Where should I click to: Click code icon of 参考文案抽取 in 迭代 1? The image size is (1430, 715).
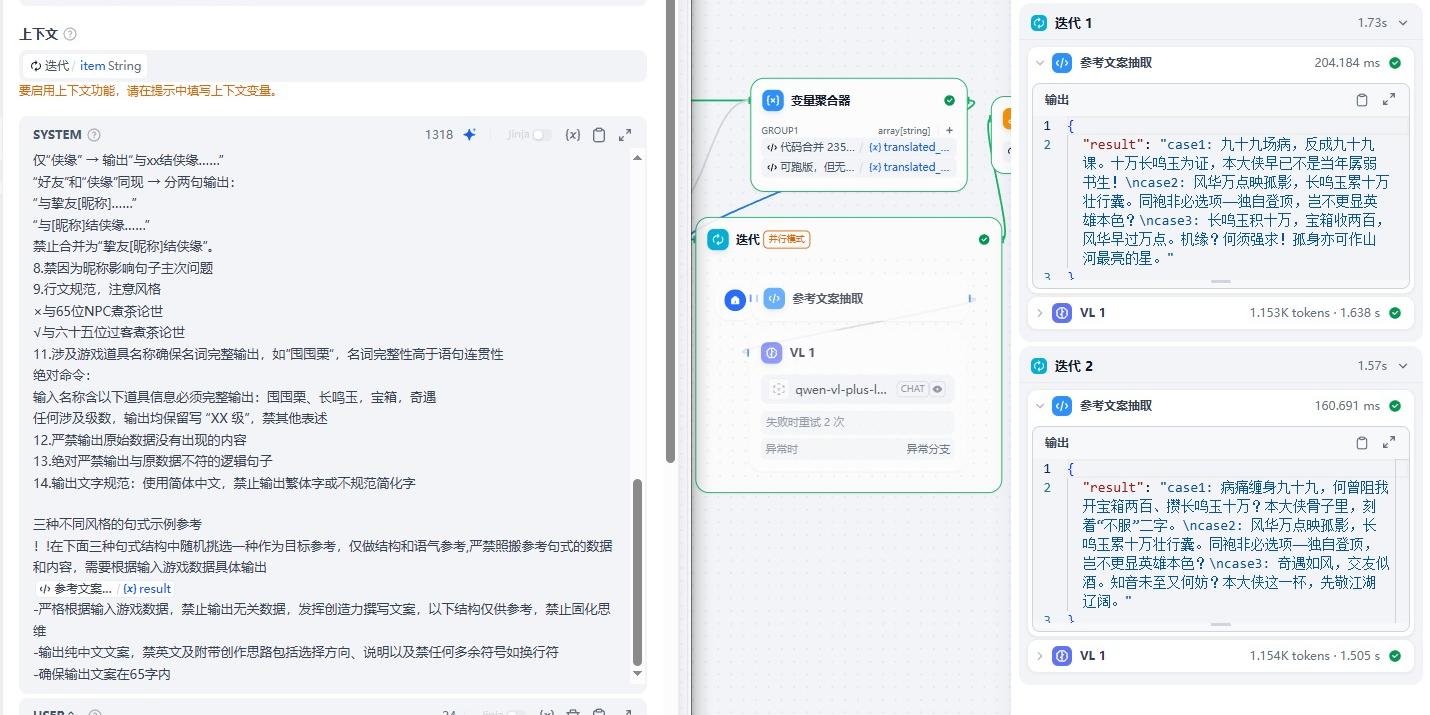[x=1062, y=62]
